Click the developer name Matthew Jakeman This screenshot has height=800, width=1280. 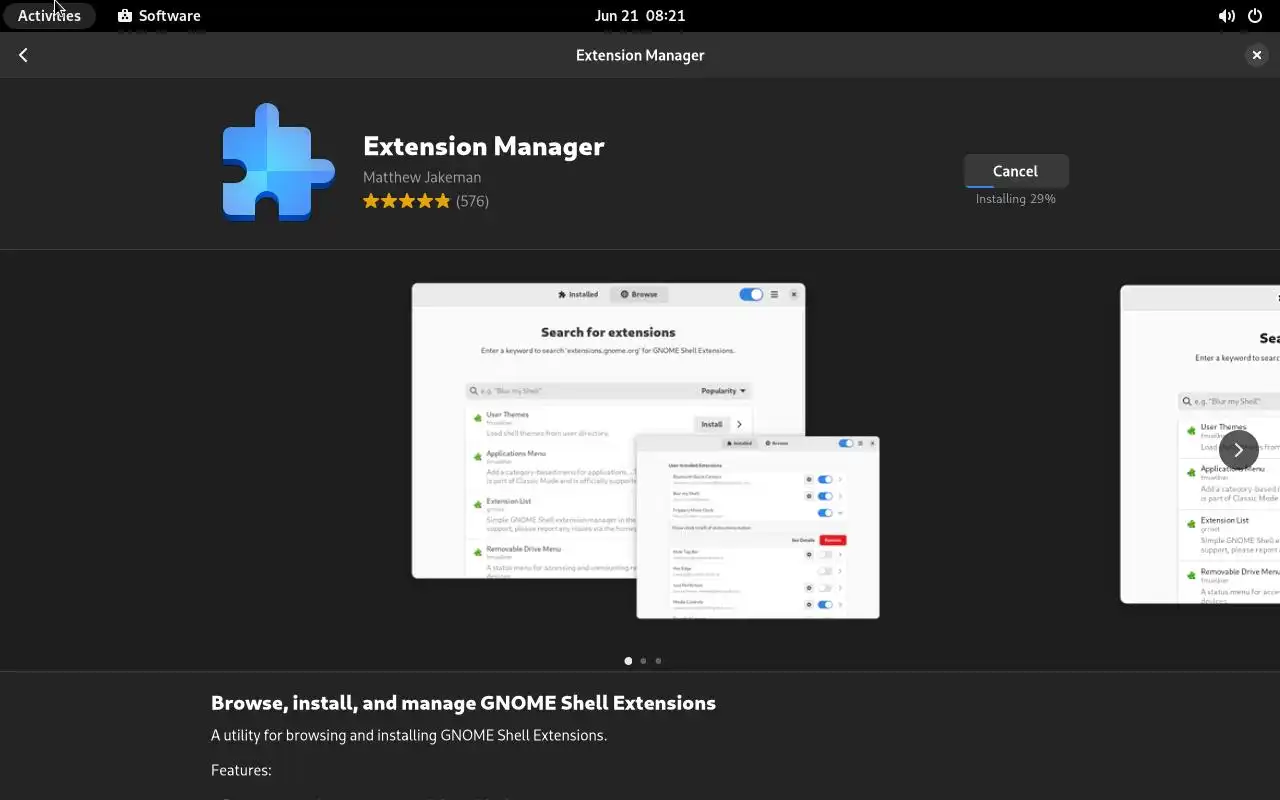pyautogui.click(x=422, y=177)
